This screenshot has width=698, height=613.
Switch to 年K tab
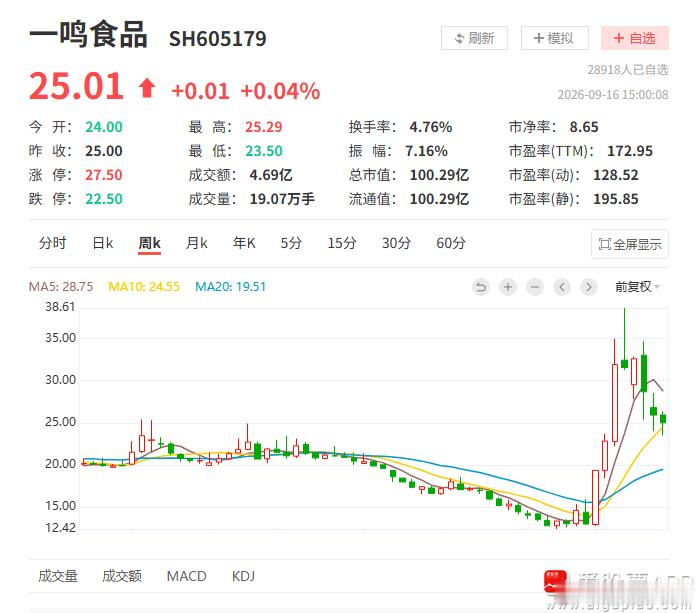(x=244, y=243)
